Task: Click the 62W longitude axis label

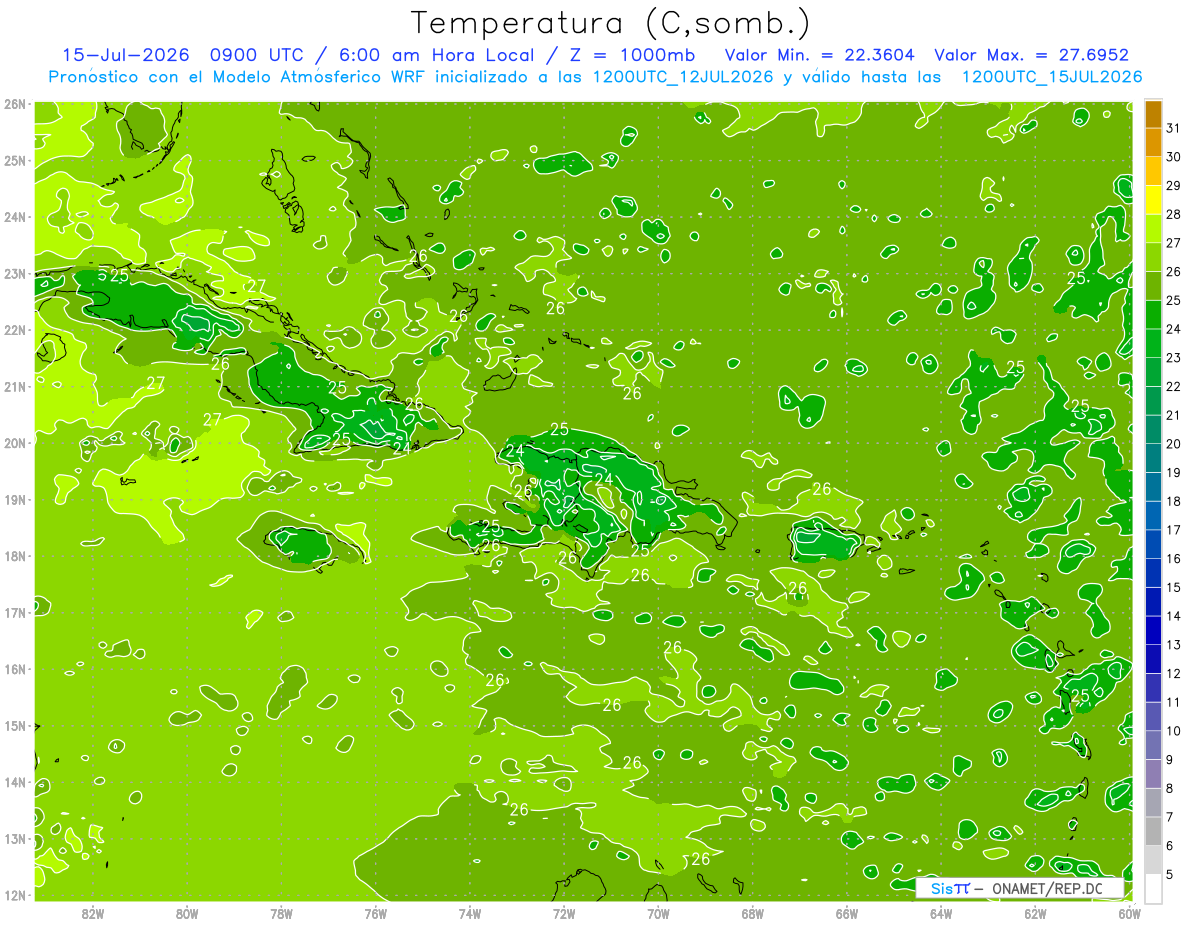Action: pos(1035,913)
